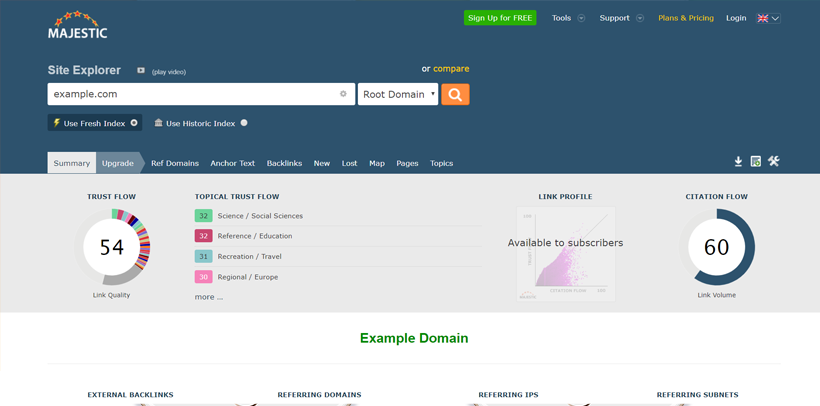Click the Tools menu label
The width and height of the screenshot is (820, 406).
coord(561,18)
